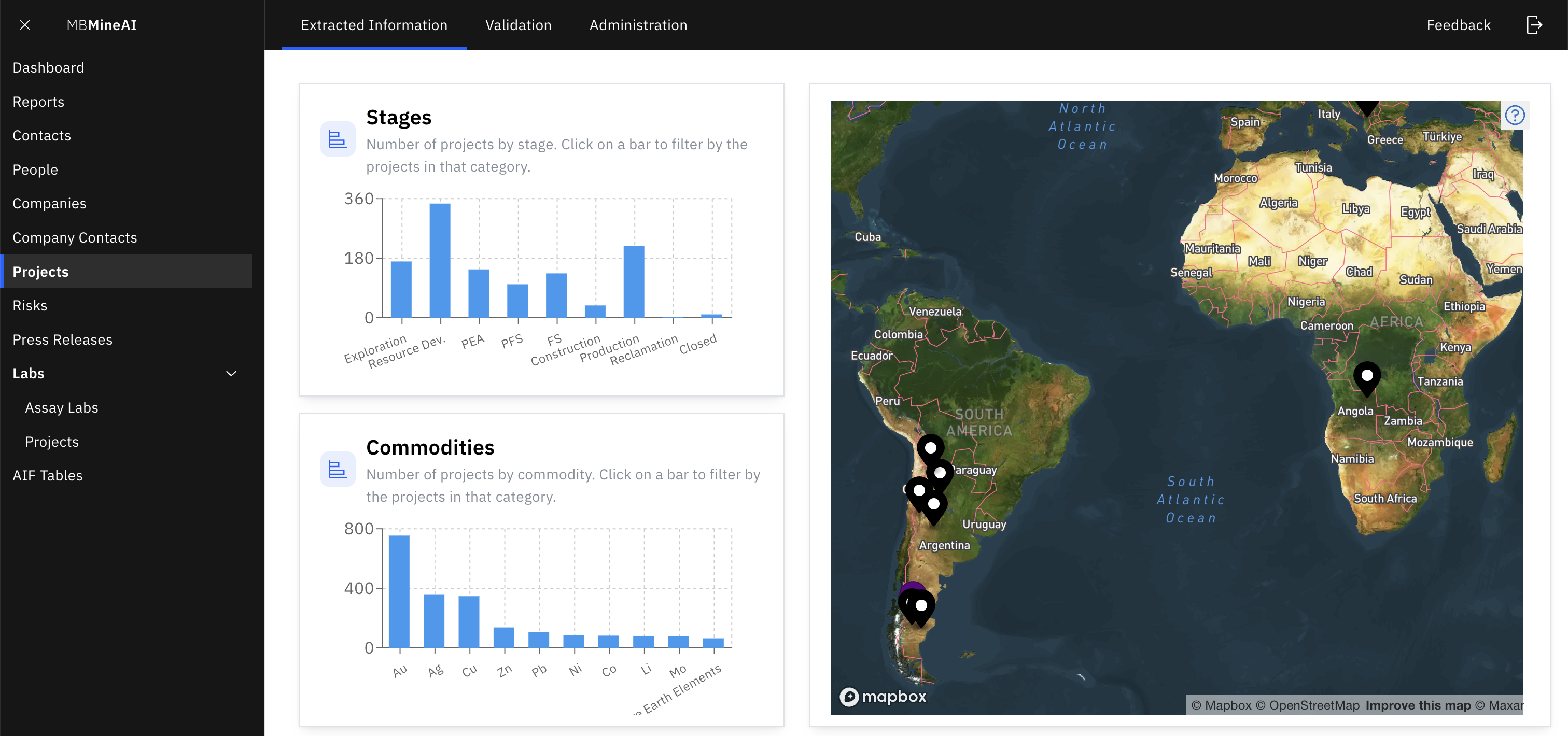Click the 'Improve this map' link
The width and height of the screenshot is (1568, 736).
click(x=1418, y=705)
